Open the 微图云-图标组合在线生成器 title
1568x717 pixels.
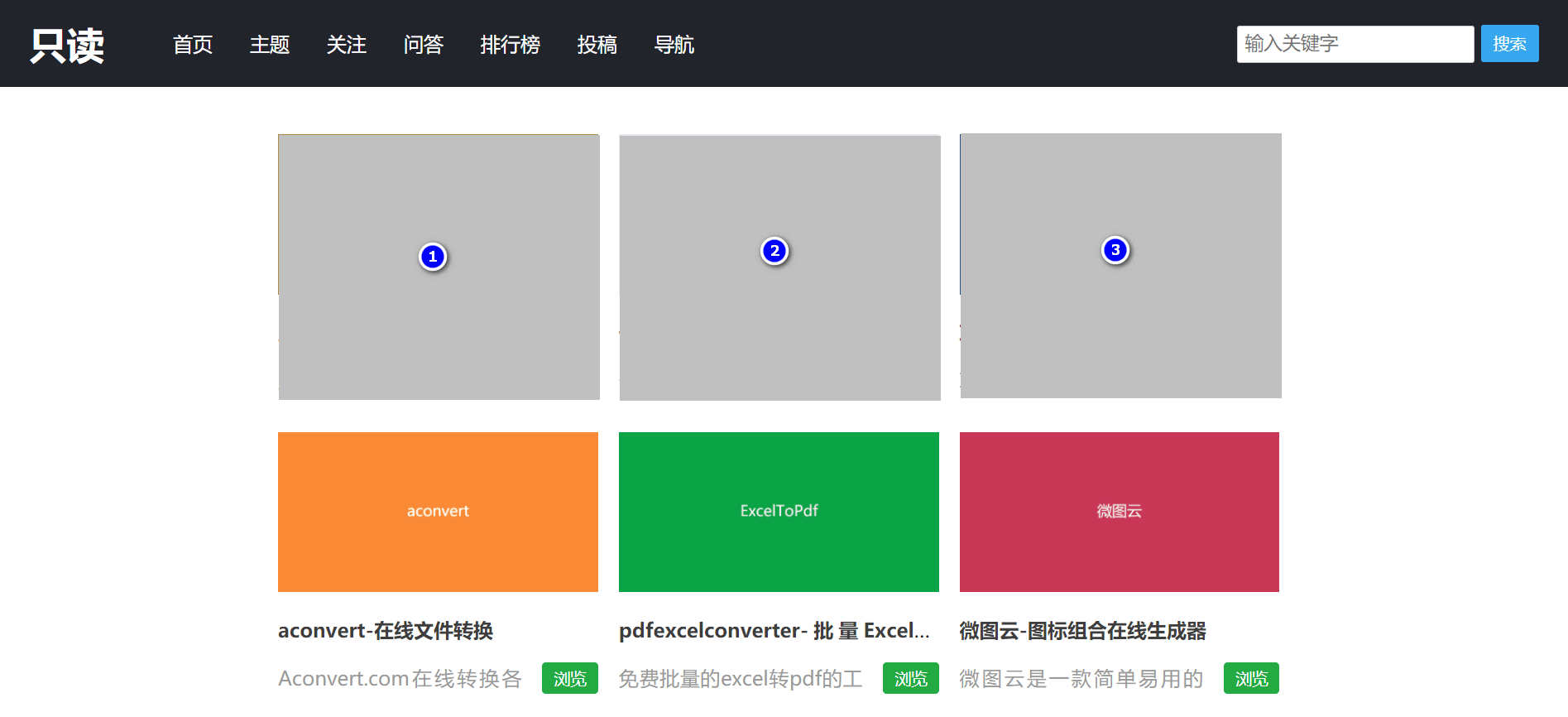[x=1083, y=631]
